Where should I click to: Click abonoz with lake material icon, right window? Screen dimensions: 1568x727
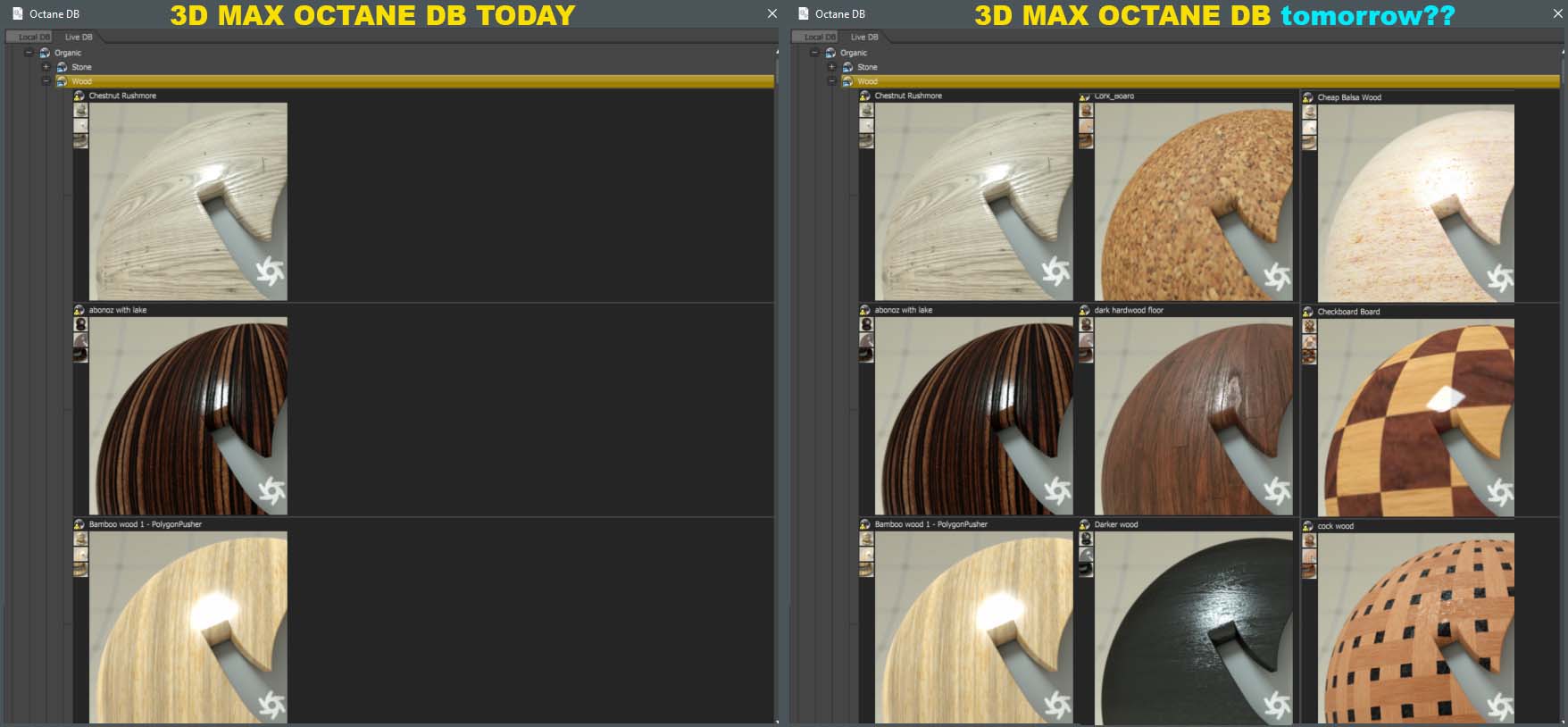864,310
